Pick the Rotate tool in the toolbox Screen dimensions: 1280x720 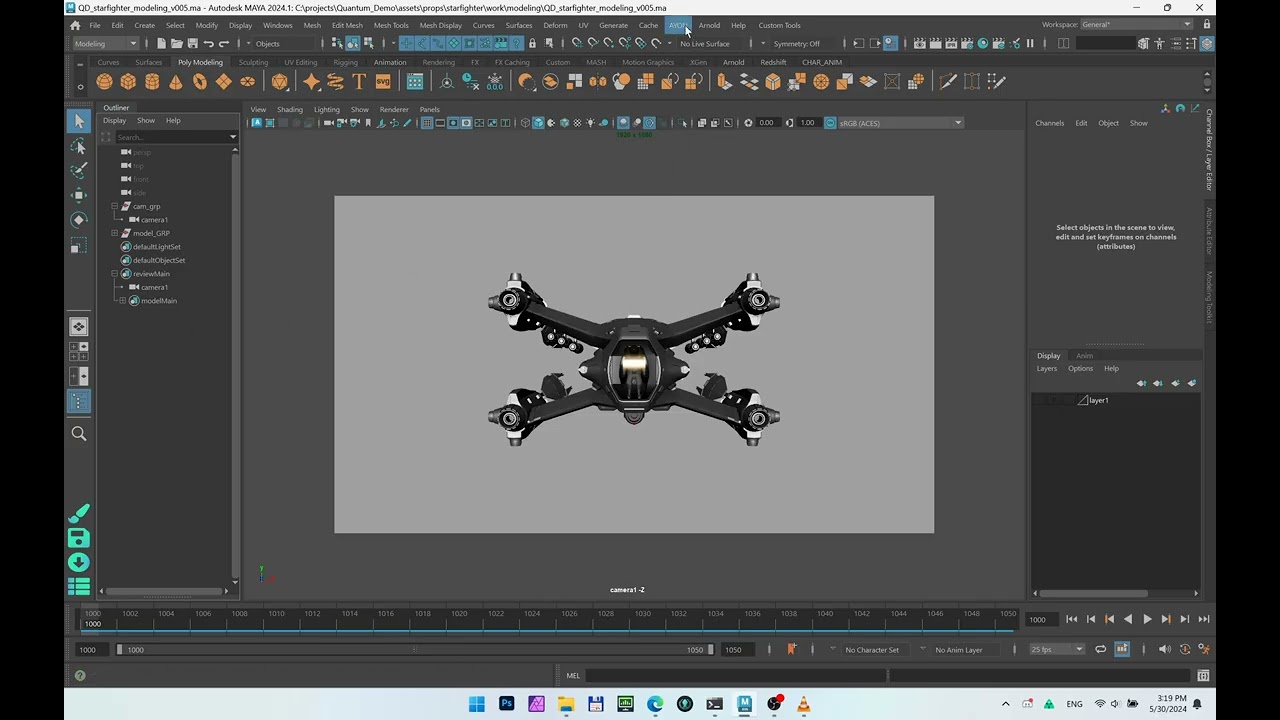coord(79,220)
